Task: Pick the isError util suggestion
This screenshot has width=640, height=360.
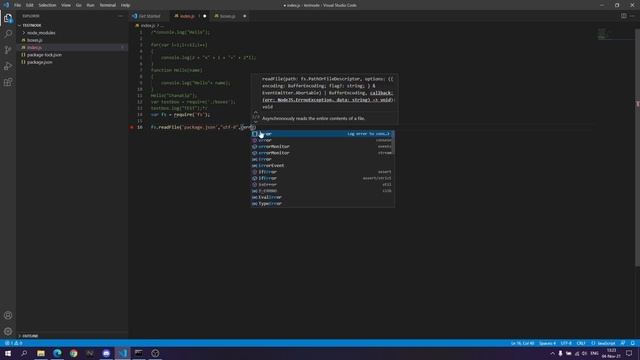Action: coord(322,184)
